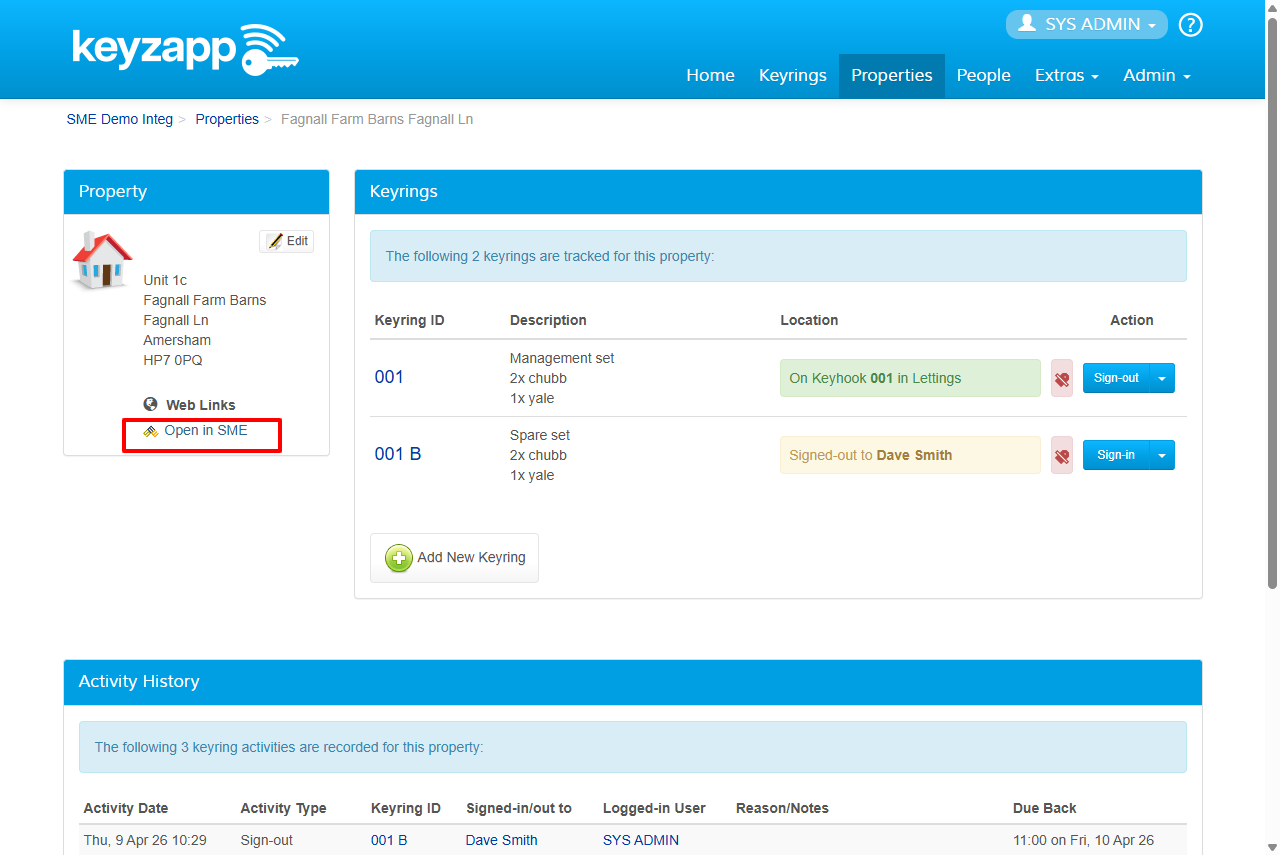Image resolution: width=1280 pixels, height=855 pixels.
Task: Open the Sign-in dropdown arrow for keyring 001 B
Action: (1162, 456)
